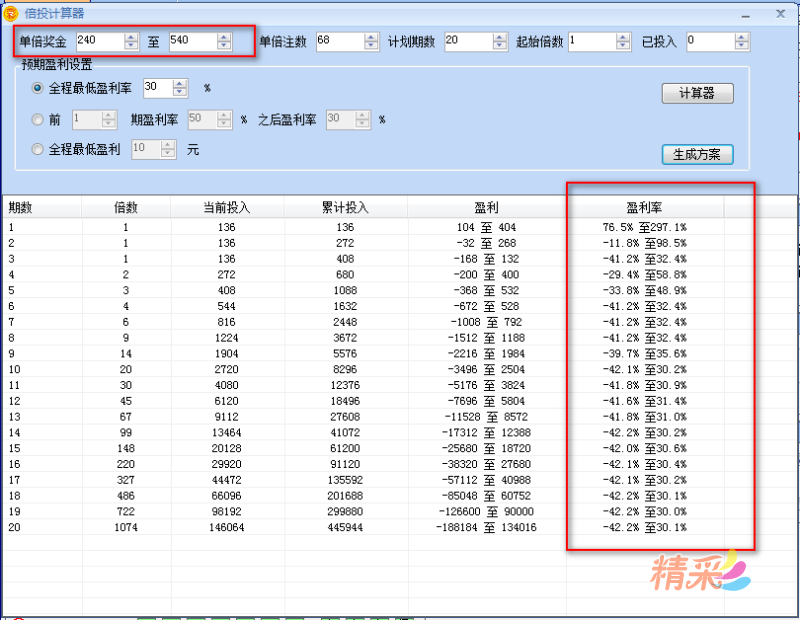
Task: Click the spinner arrows of the 540 field
Action: click(x=224, y=41)
